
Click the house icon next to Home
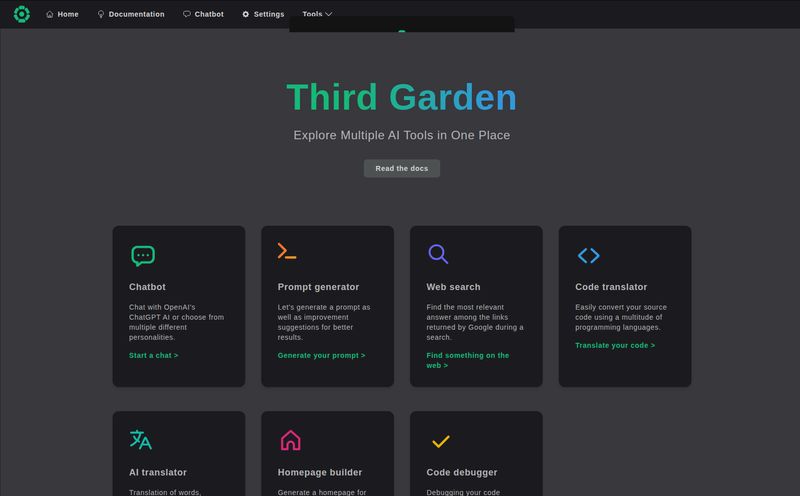tap(49, 14)
